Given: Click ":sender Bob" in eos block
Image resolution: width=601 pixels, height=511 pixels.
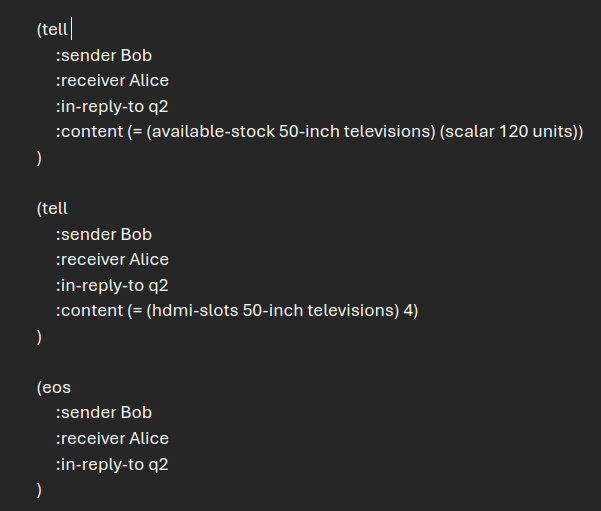Looking at the screenshot, I should coord(104,412).
